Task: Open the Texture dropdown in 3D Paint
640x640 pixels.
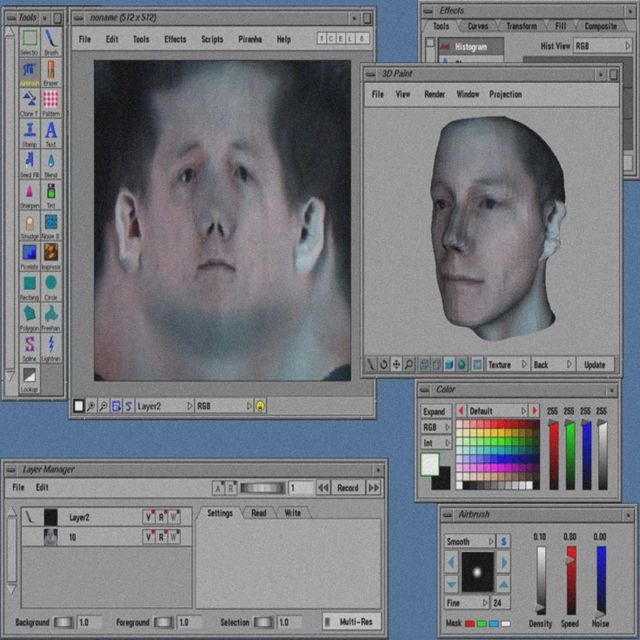Action: 508,364
